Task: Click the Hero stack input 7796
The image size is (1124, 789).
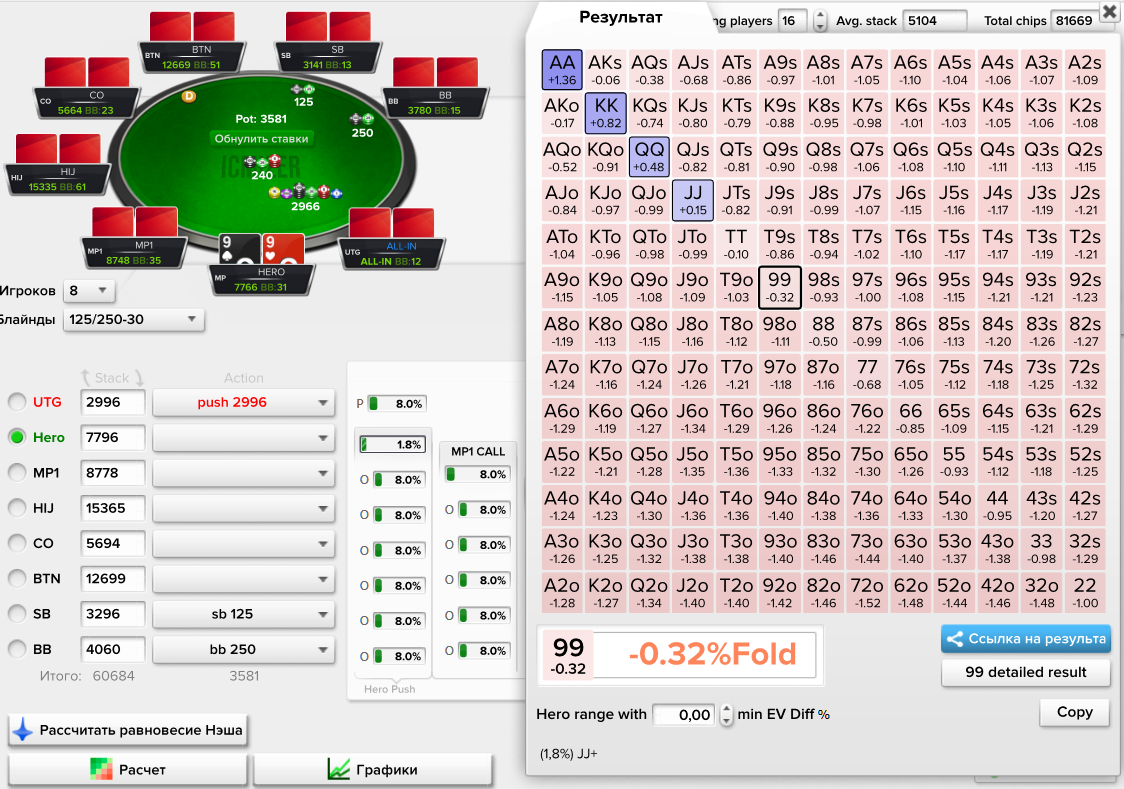Action: (113, 437)
